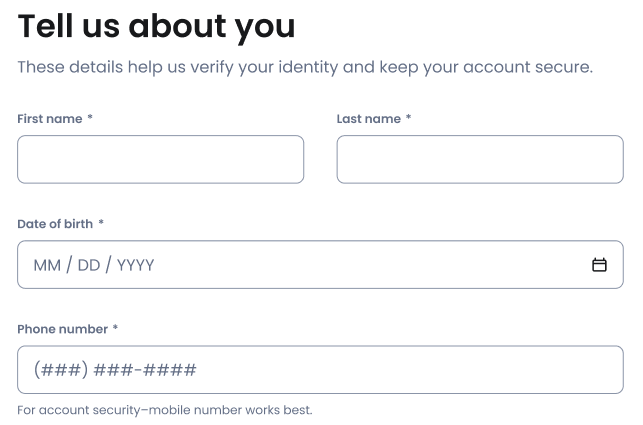Screen dimensions: 643x425
Task: Select the DD day segment
Action: tap(89, 265)
